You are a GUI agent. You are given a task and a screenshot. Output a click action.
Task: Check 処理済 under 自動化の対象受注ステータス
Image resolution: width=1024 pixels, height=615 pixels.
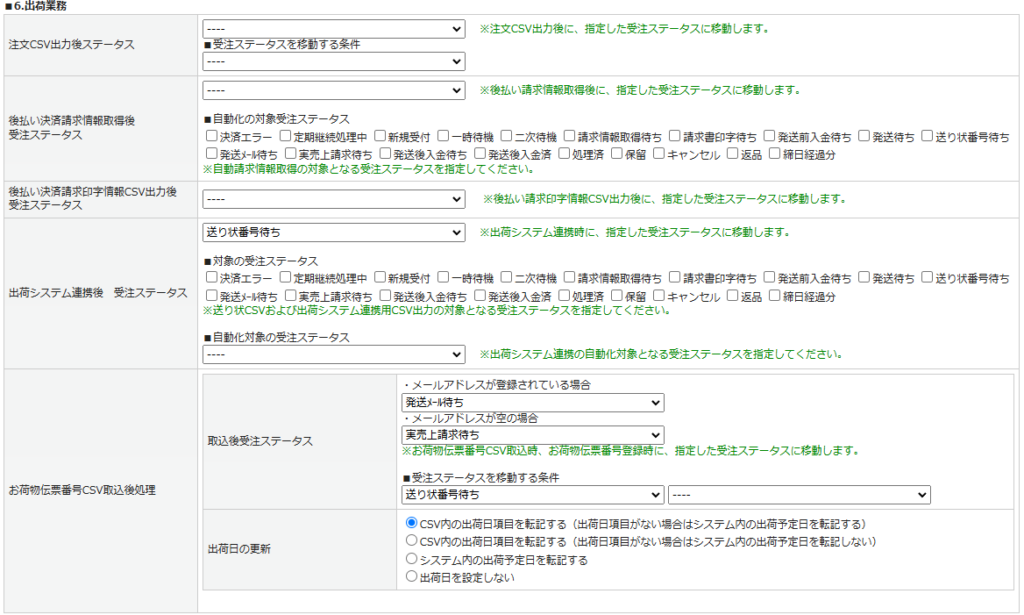point(564,153)
